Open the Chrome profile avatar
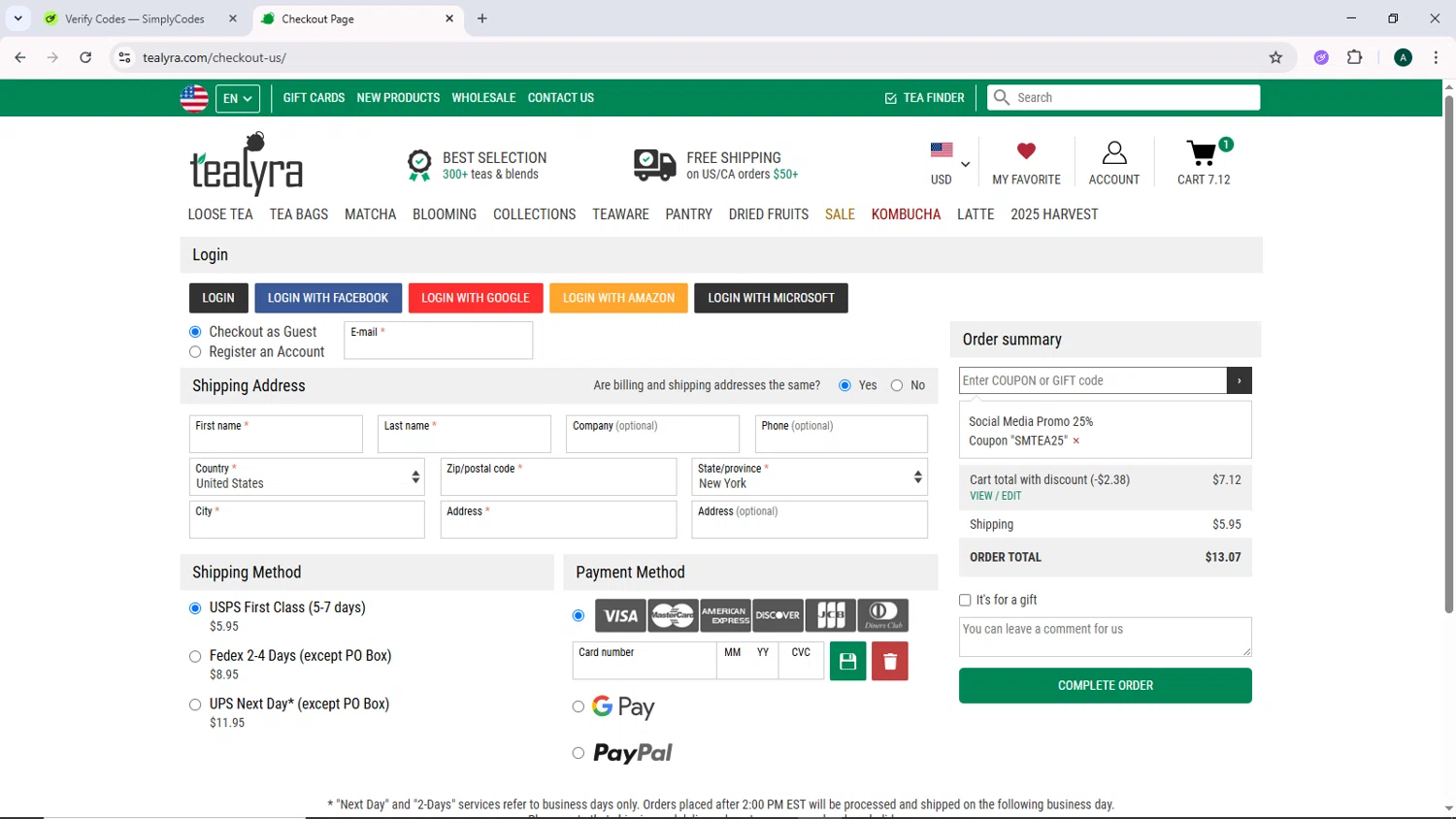 point(1403,57)
